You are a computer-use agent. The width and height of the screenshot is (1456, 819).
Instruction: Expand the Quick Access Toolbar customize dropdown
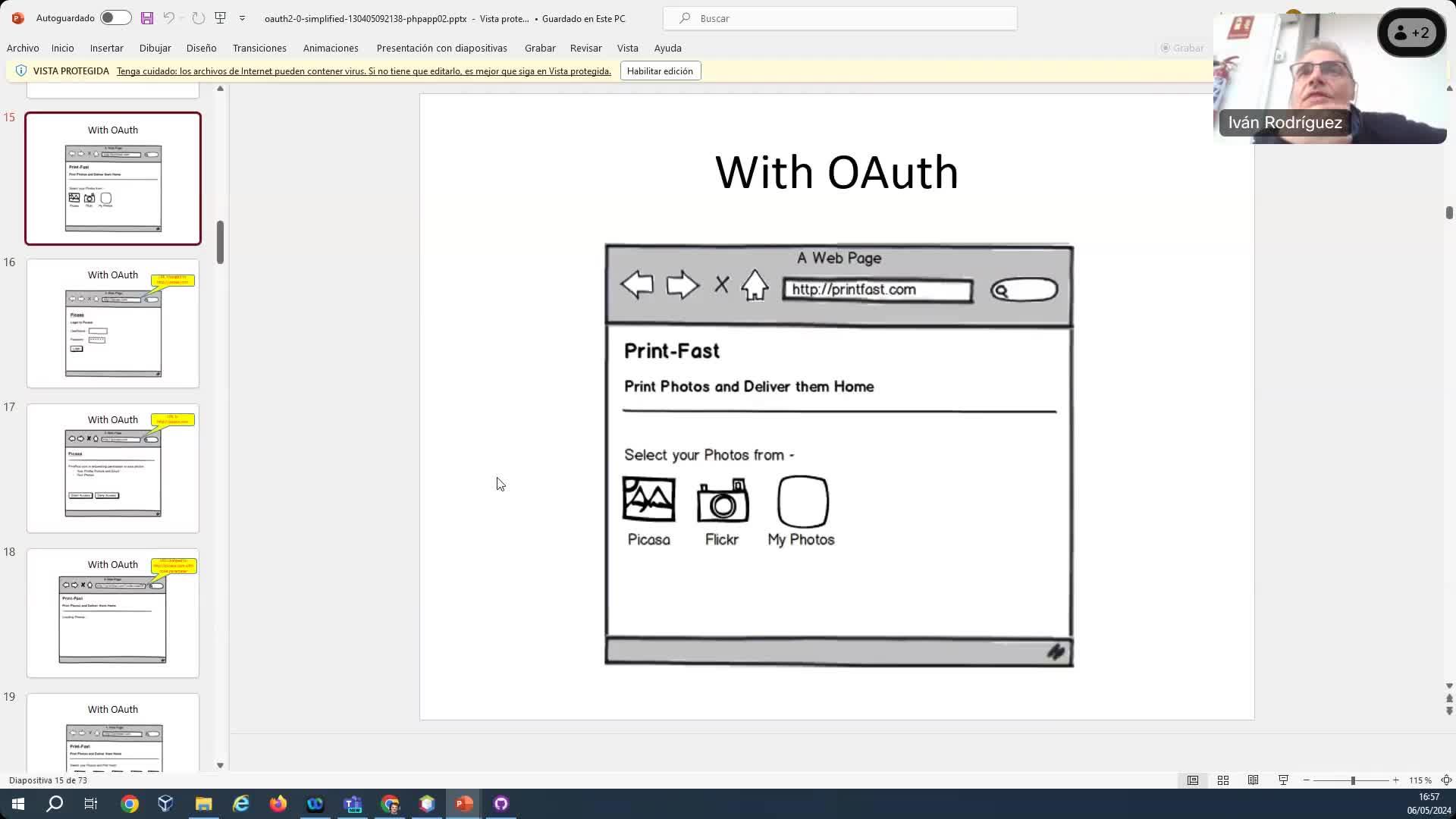[x=242, y=18]
